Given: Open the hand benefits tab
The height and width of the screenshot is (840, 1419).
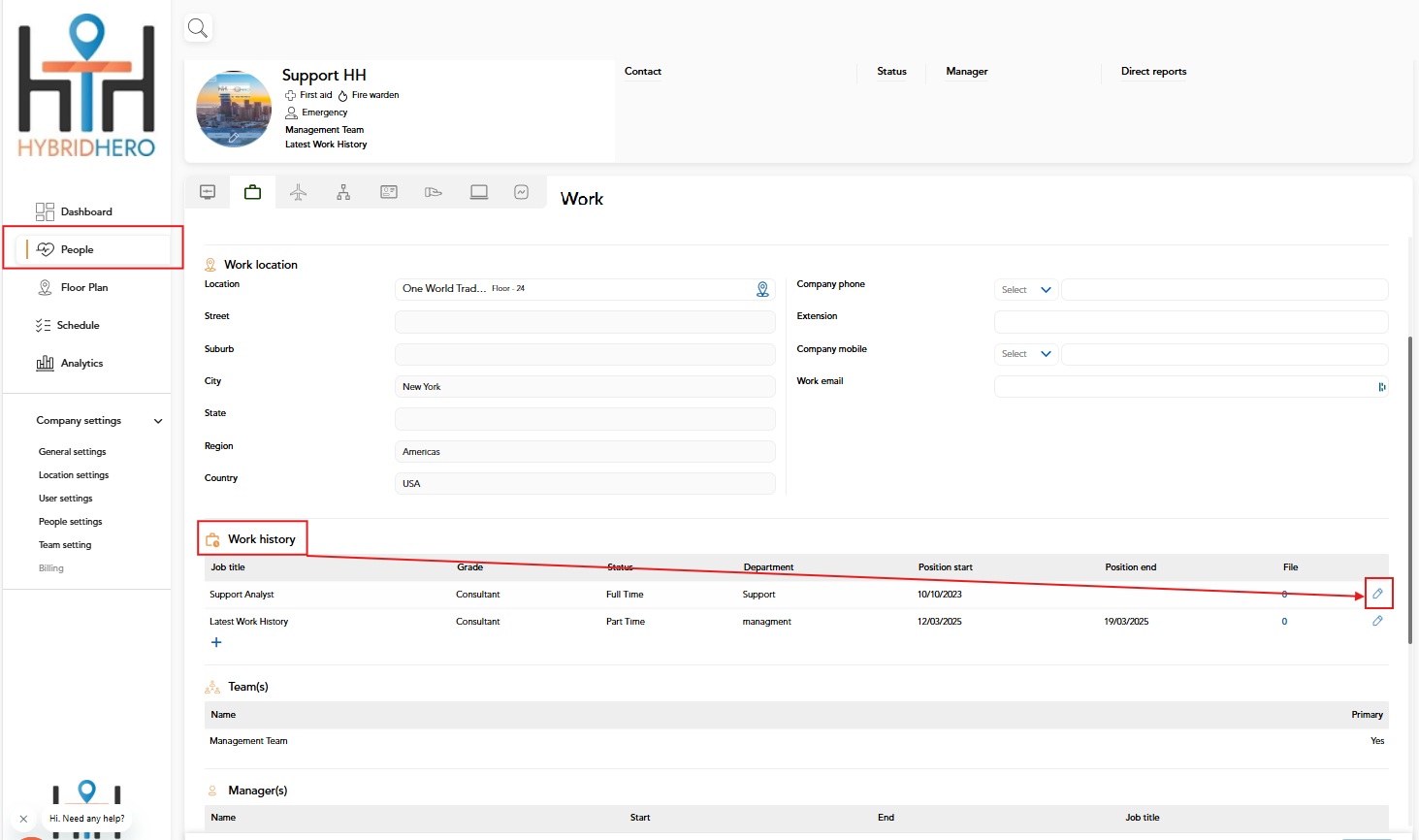Looking at the screenshot, I should coord(434,192).
